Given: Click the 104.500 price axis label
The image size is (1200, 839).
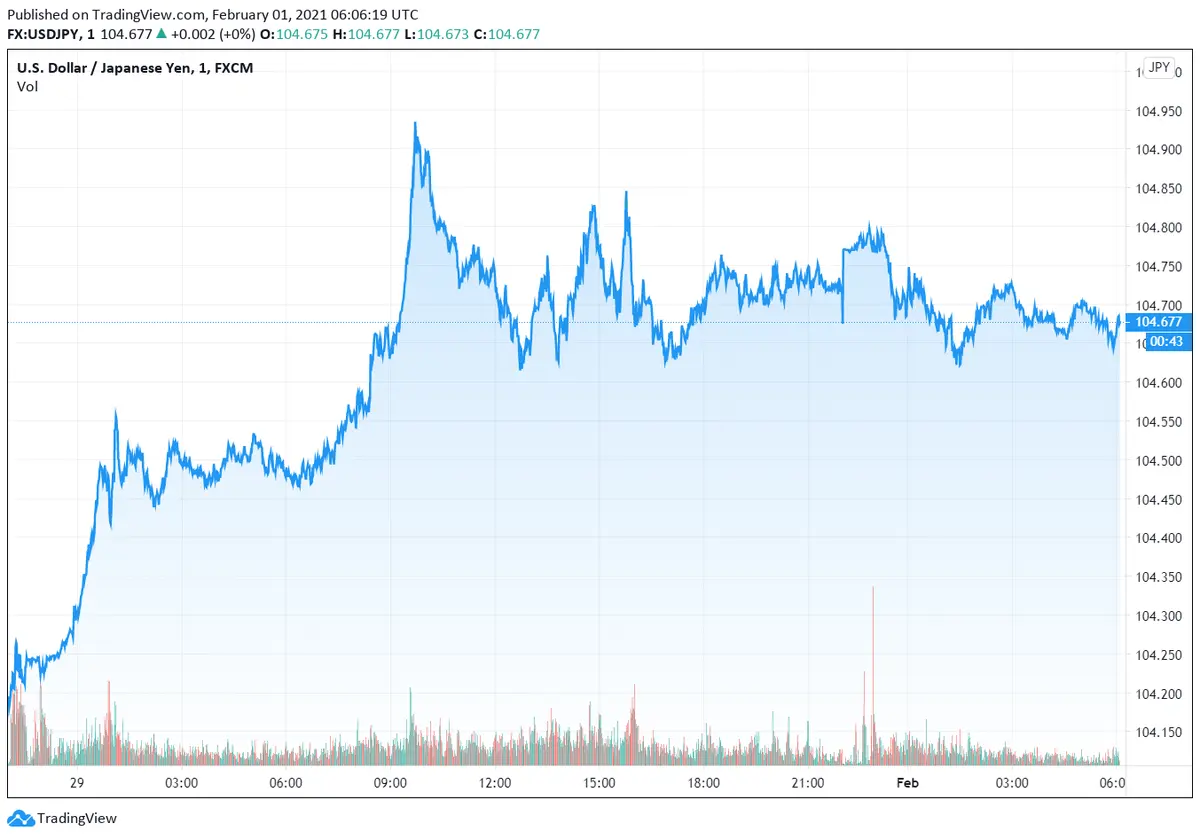Looking at the screenshot, I should click(x=1157, y=461).
